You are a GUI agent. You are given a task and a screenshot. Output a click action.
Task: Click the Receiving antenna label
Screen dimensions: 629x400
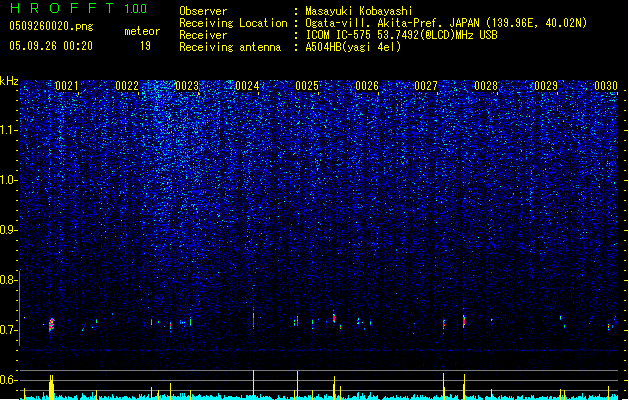(x=230, y=47)
